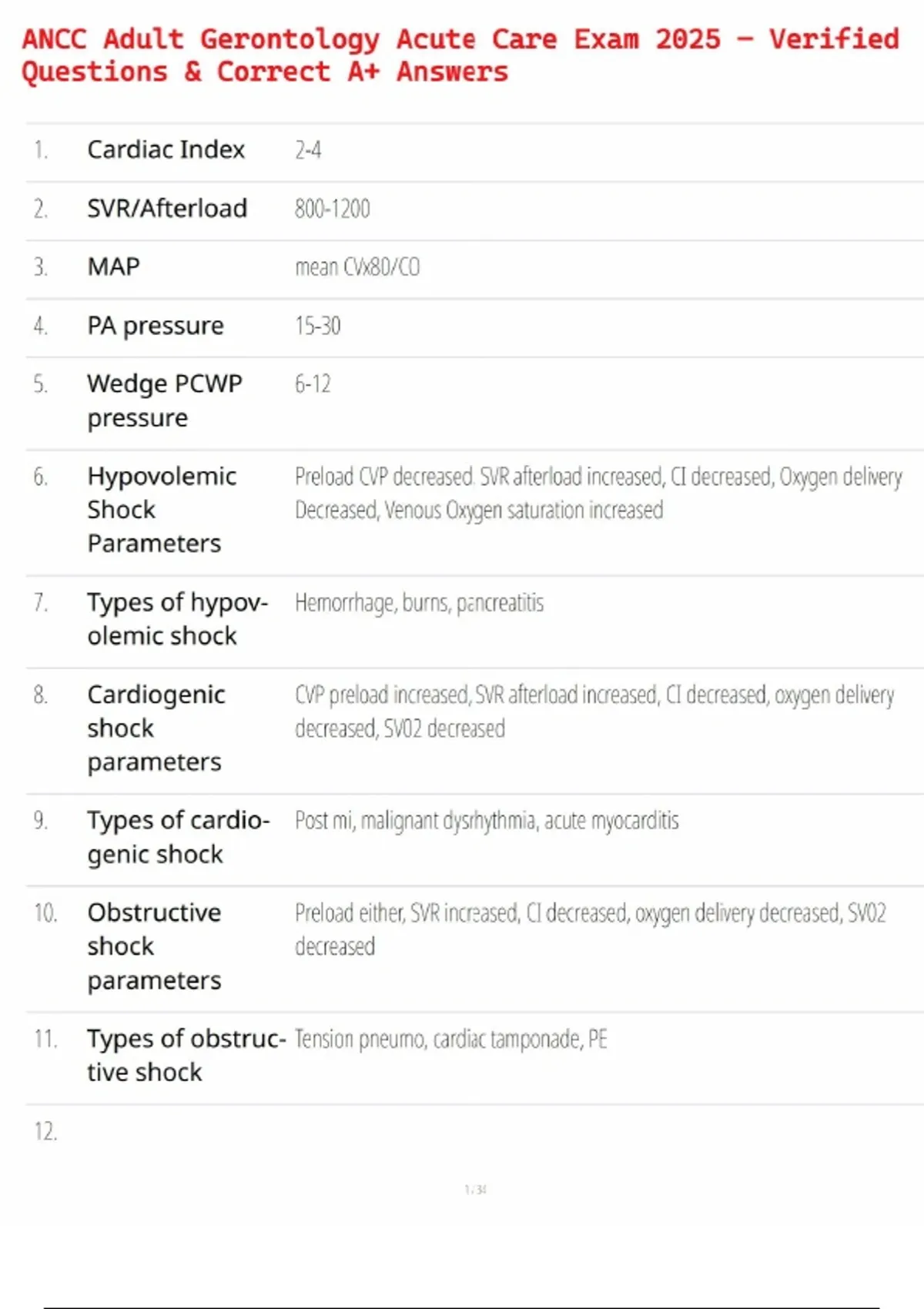Image resolution: width=924 pixels, height=1309 pixels.
Task: Click the "Types of hypovolemic shock" term
Action: pos(177,619)
